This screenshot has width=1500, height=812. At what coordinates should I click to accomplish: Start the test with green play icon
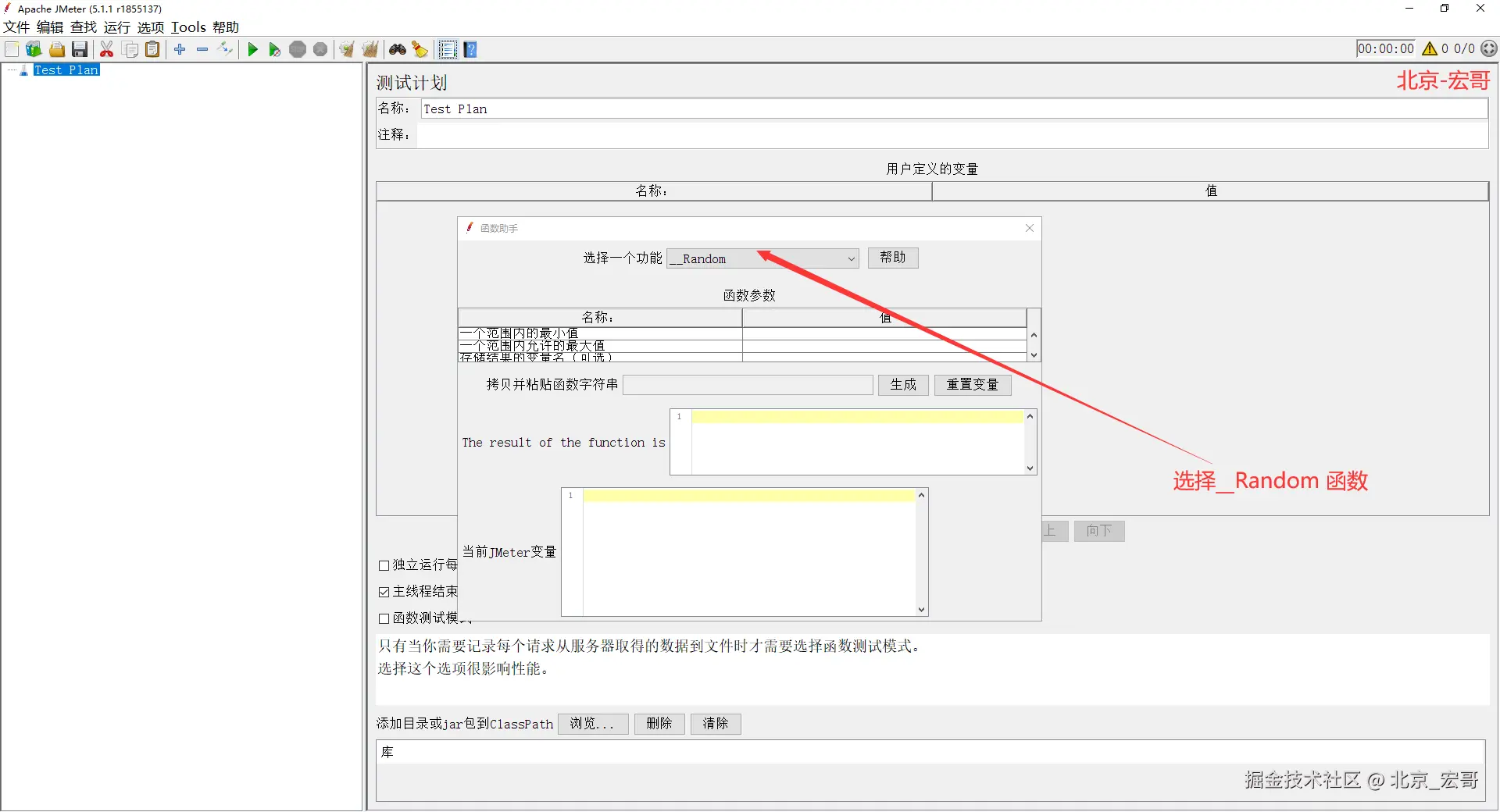pyautogui.click(x=252, y=49)
